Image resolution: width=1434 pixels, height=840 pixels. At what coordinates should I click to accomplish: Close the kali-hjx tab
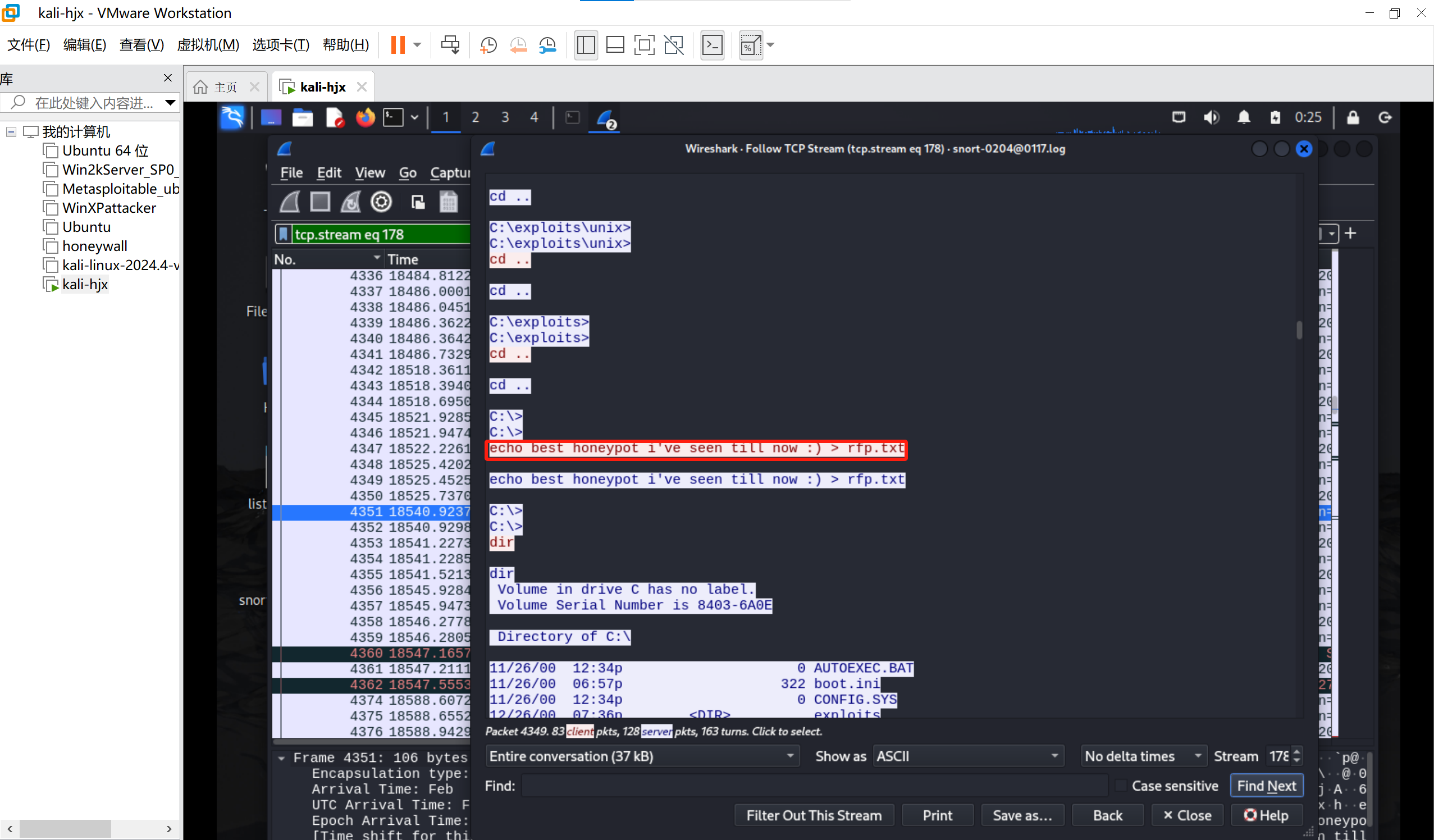(x=362, y=87)
